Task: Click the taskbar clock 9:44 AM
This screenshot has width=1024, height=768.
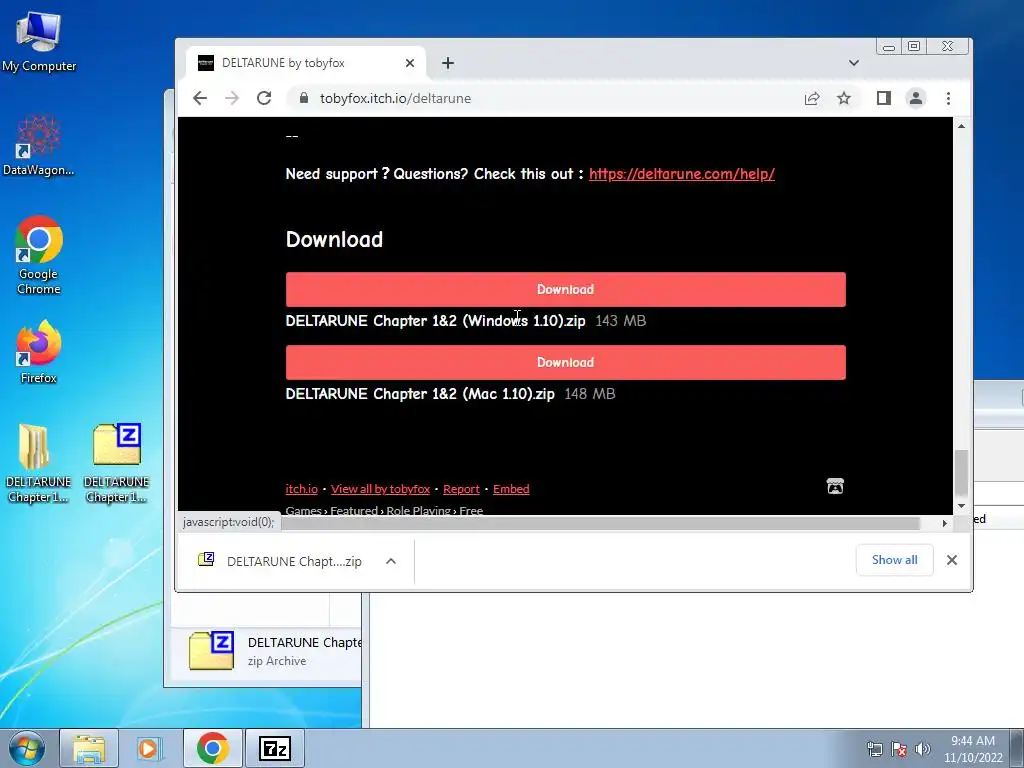Action: tap(973, 748)
